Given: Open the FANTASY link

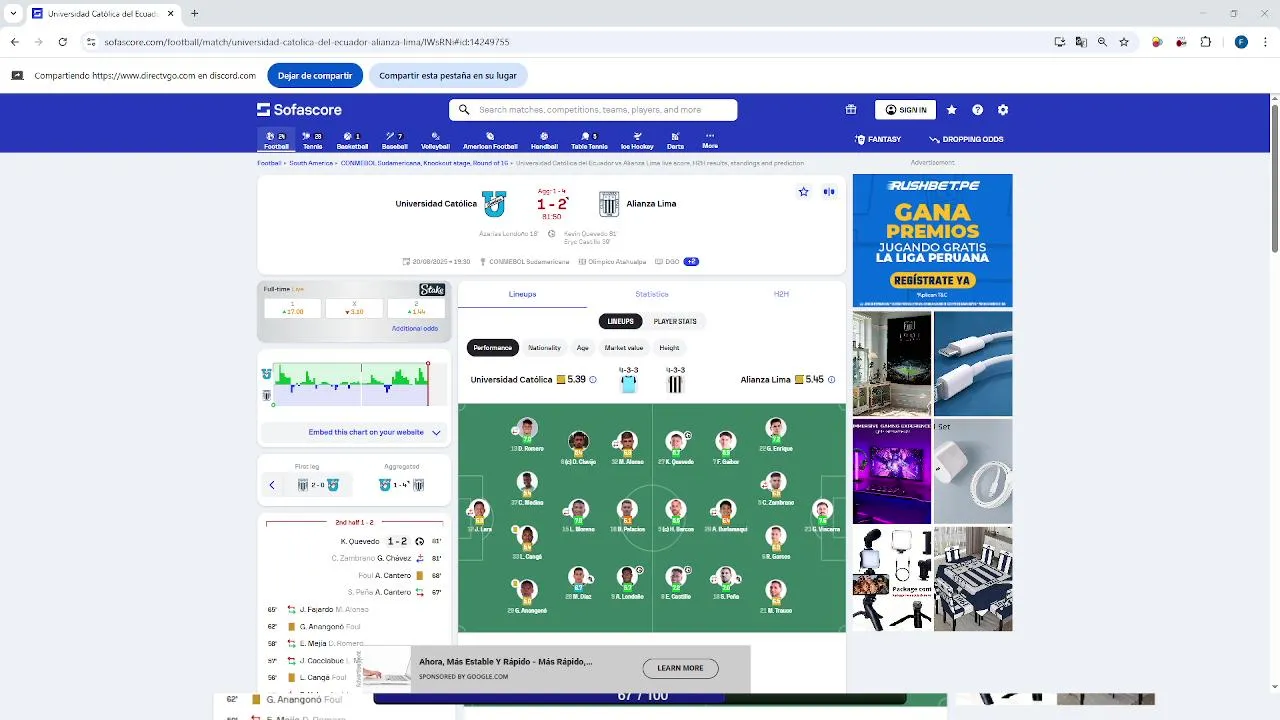Looking at the screenshot, I should click(x=878, y=140).
